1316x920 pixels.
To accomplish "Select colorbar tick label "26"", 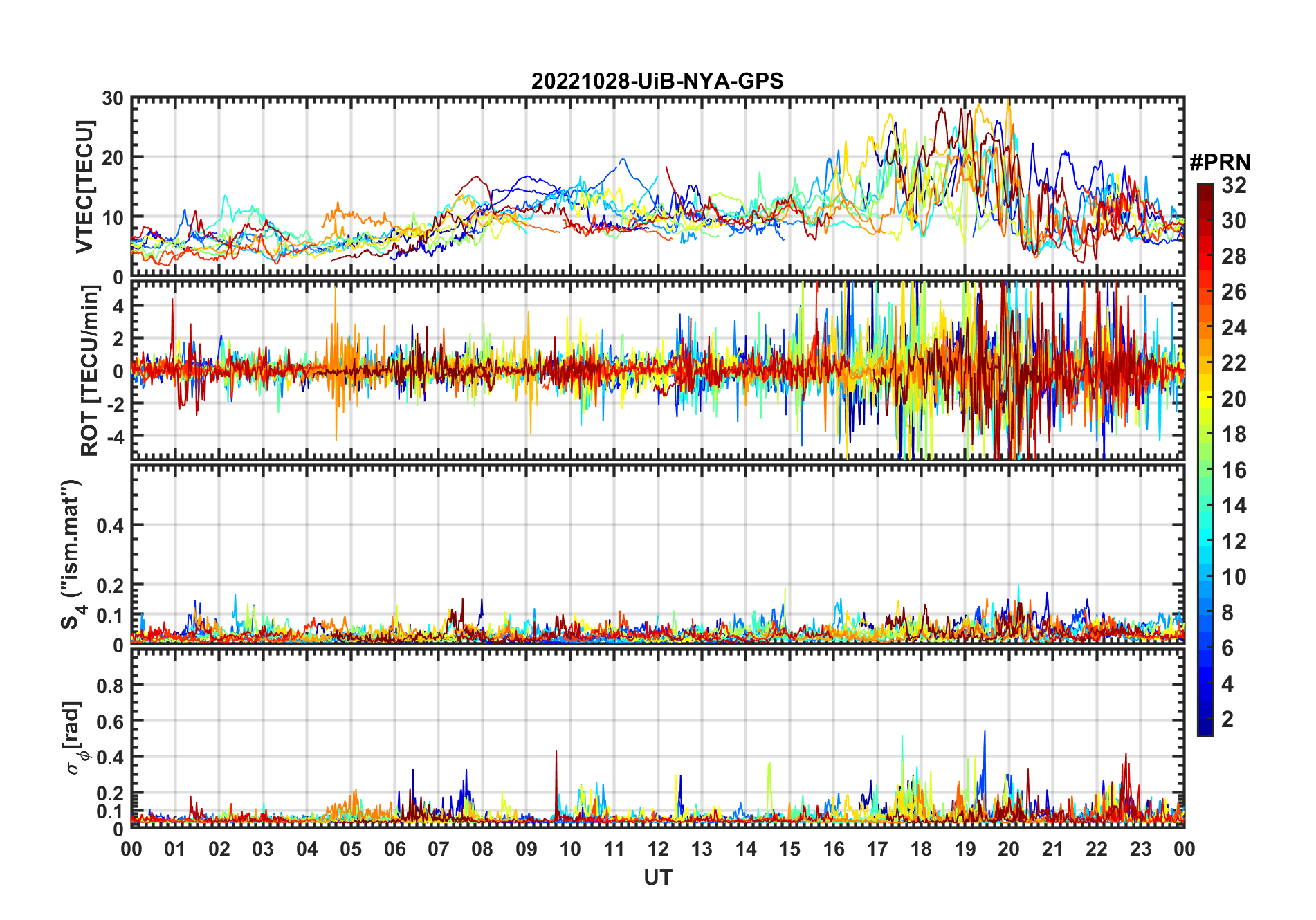I will point(1234,292).
